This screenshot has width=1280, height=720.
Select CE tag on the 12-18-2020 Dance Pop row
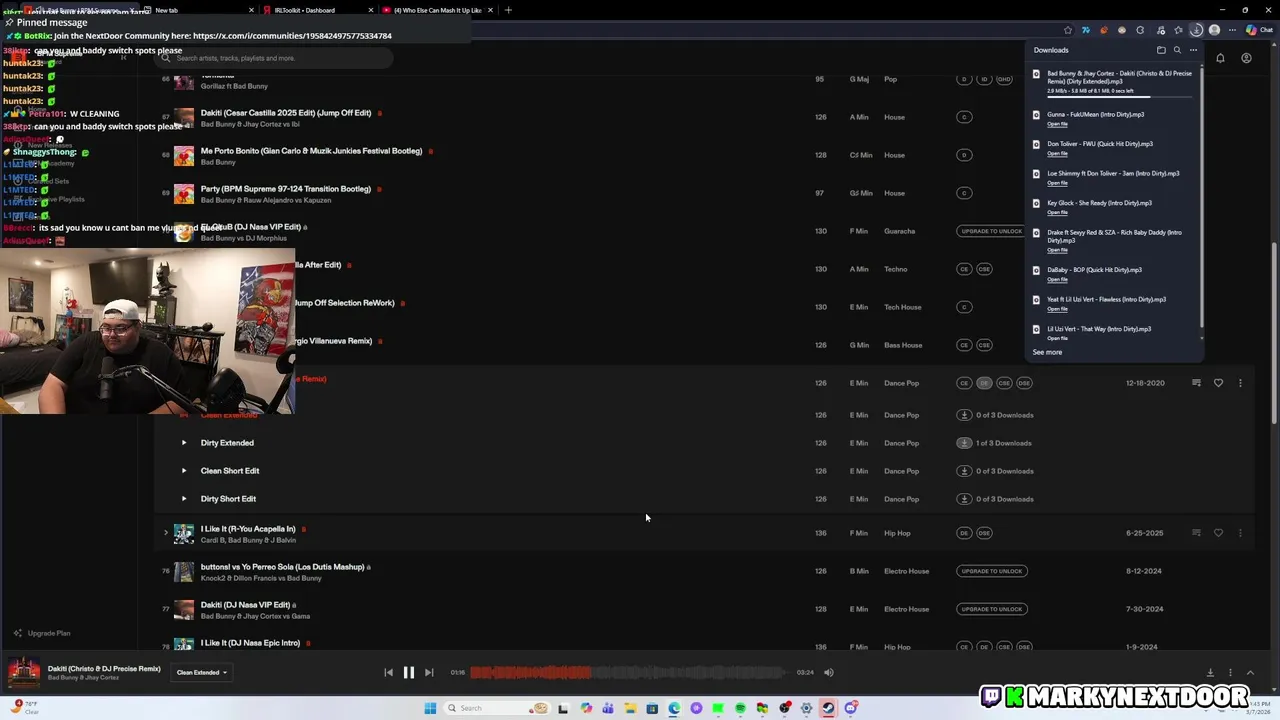click(x=964, y=383)
